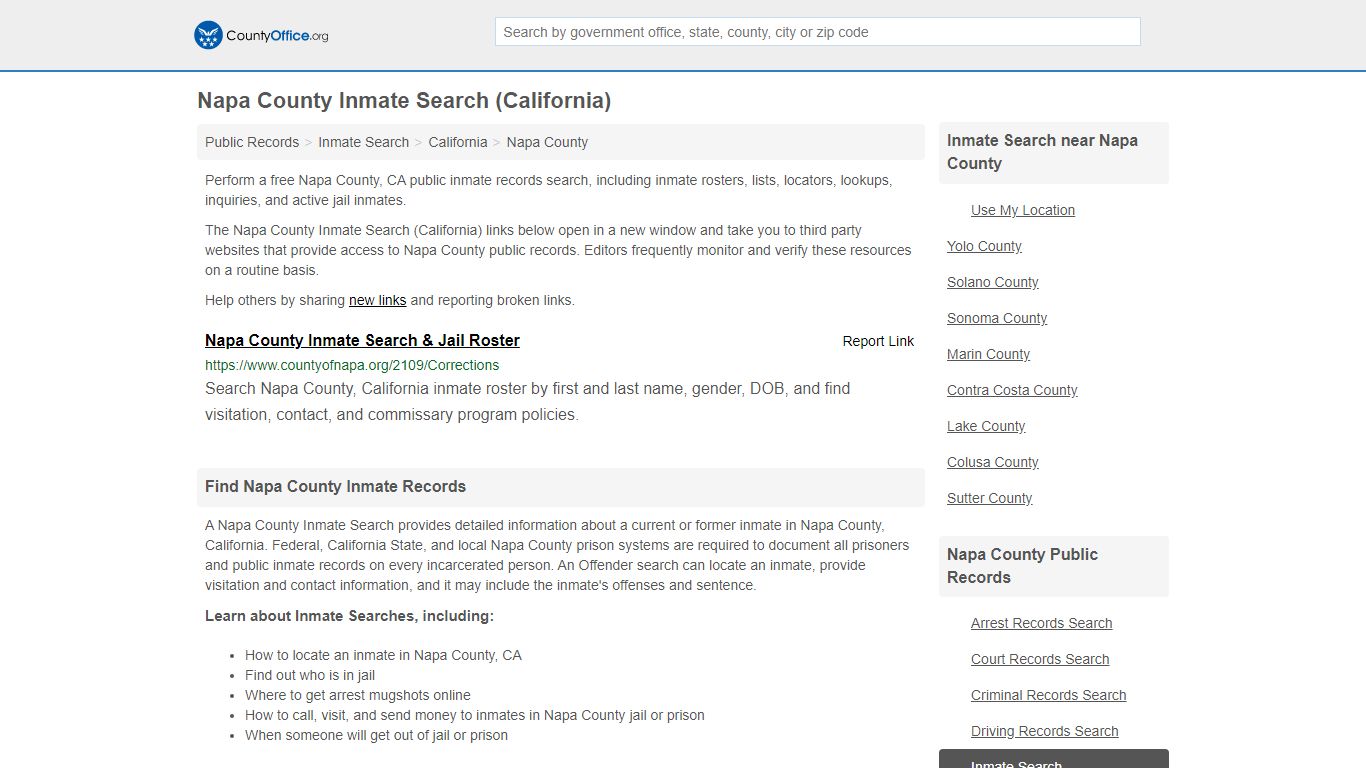The height and width of the screenshot is (768, 1366).
Task: Go to Arrest Records Search
Action: 1042,623
